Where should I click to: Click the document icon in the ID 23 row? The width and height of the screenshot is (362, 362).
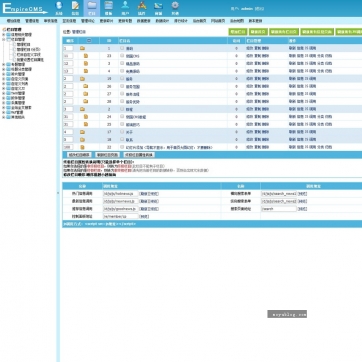click(x=86, y=56)
